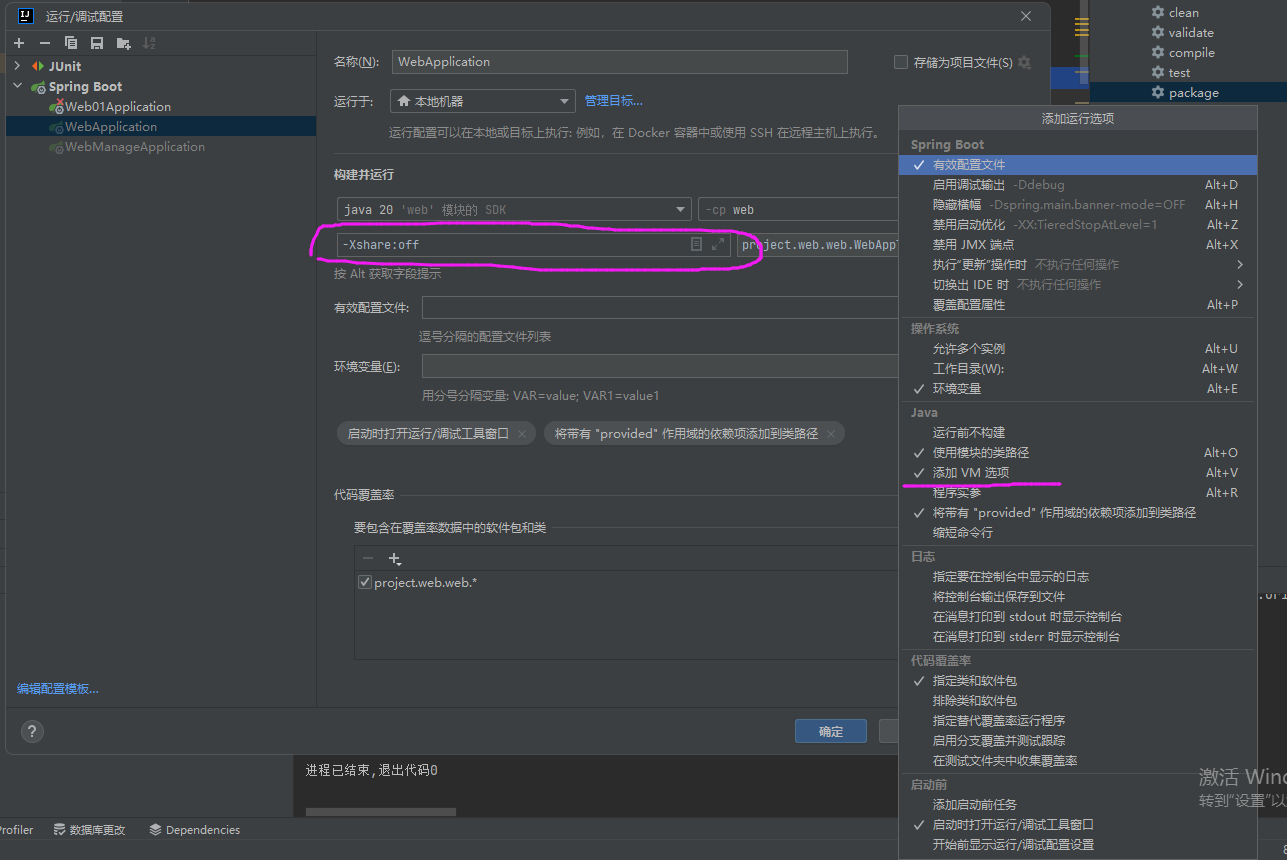
Task: Select 禁用 JMX 端点 option
Action: [1078, 245]
